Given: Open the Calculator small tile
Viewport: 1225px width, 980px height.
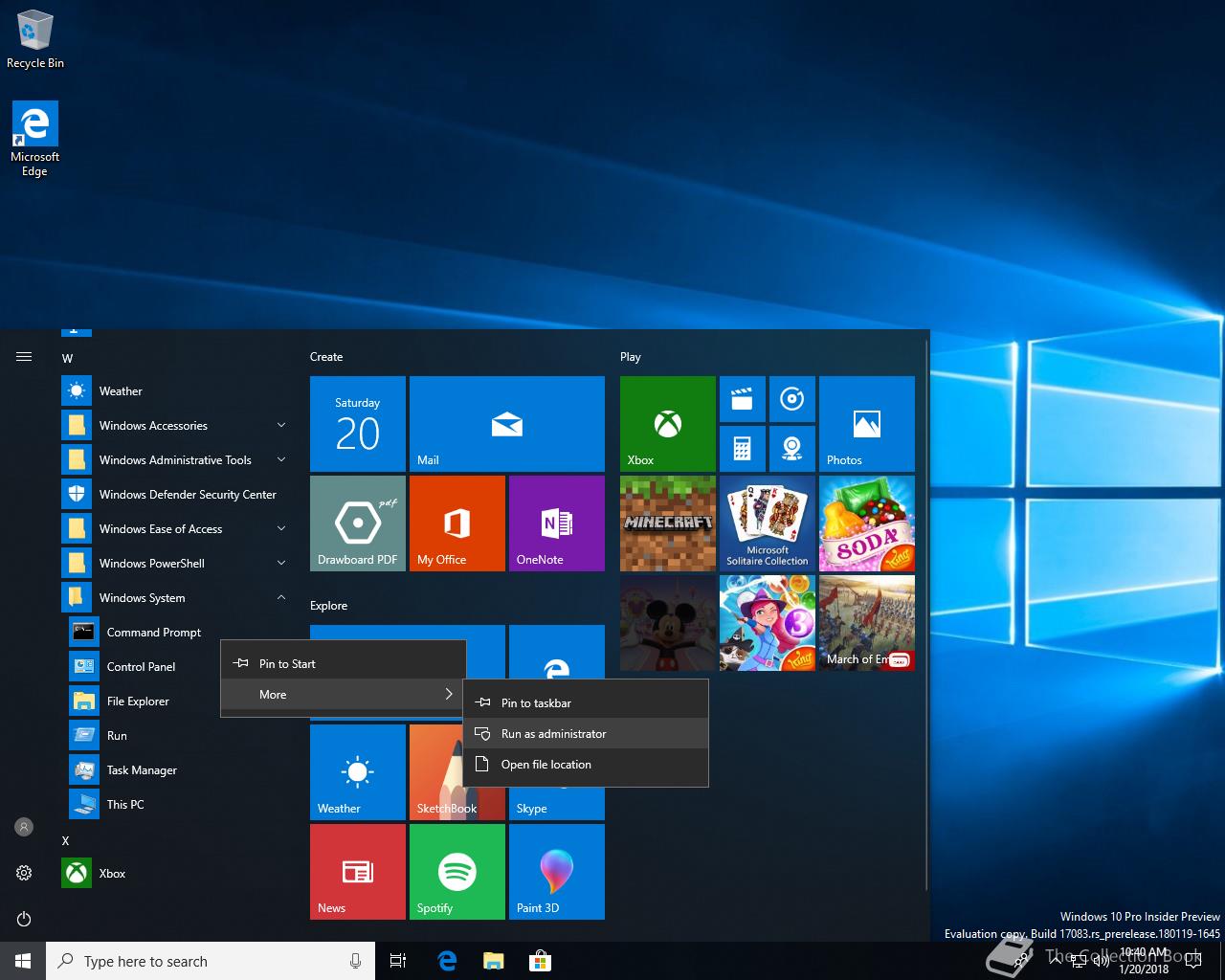Looking at the screenshot, I should click(742, 449).
